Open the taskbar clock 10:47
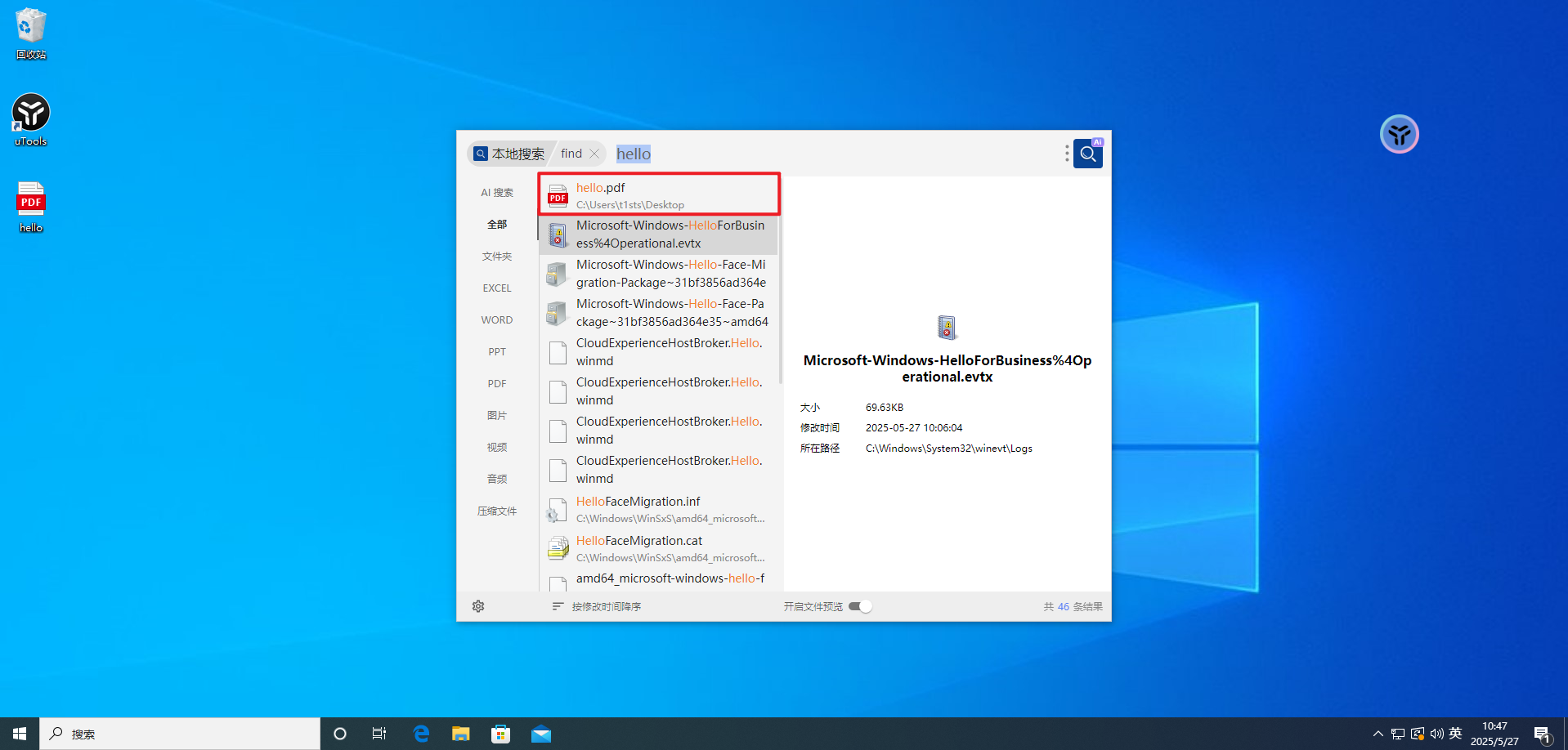Viewport: 1568px width, 750px height. pos(1494,734)
